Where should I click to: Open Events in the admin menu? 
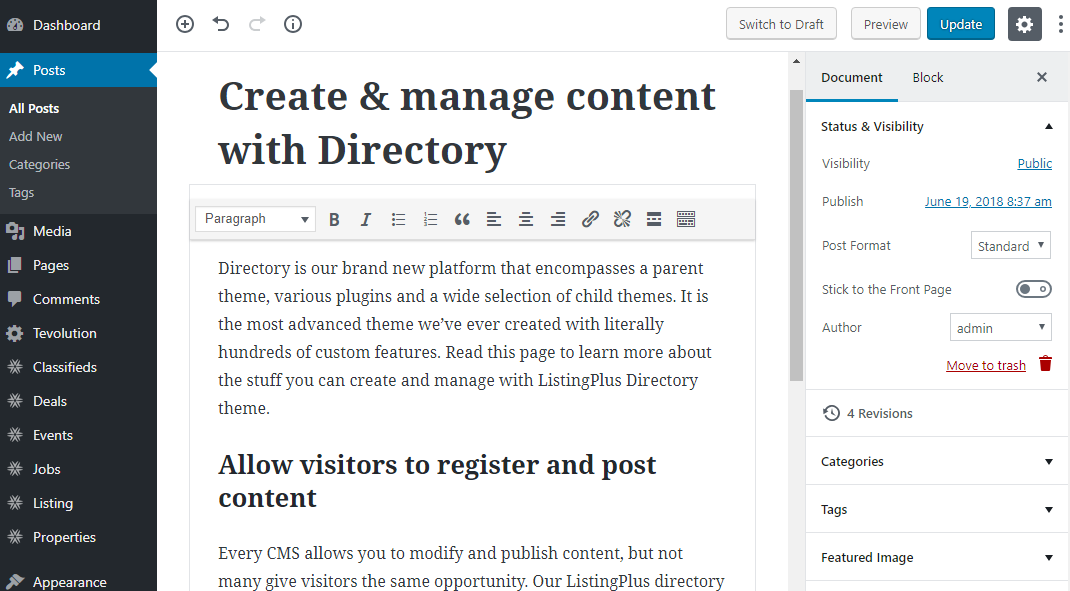tap(78, 435)
